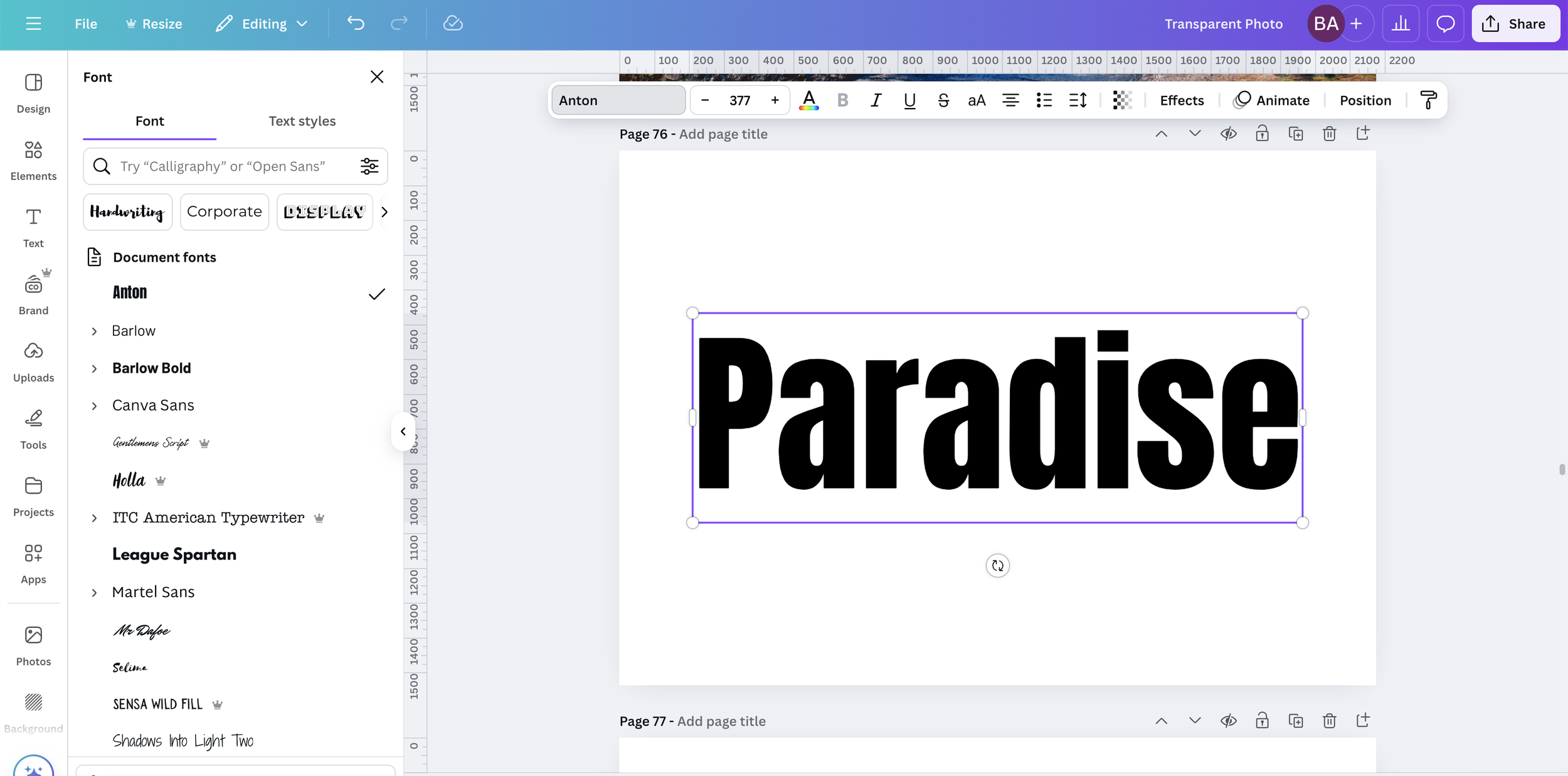Expand Martel Sans font variants
The image size is (1568, 776).
pos(94,593)
